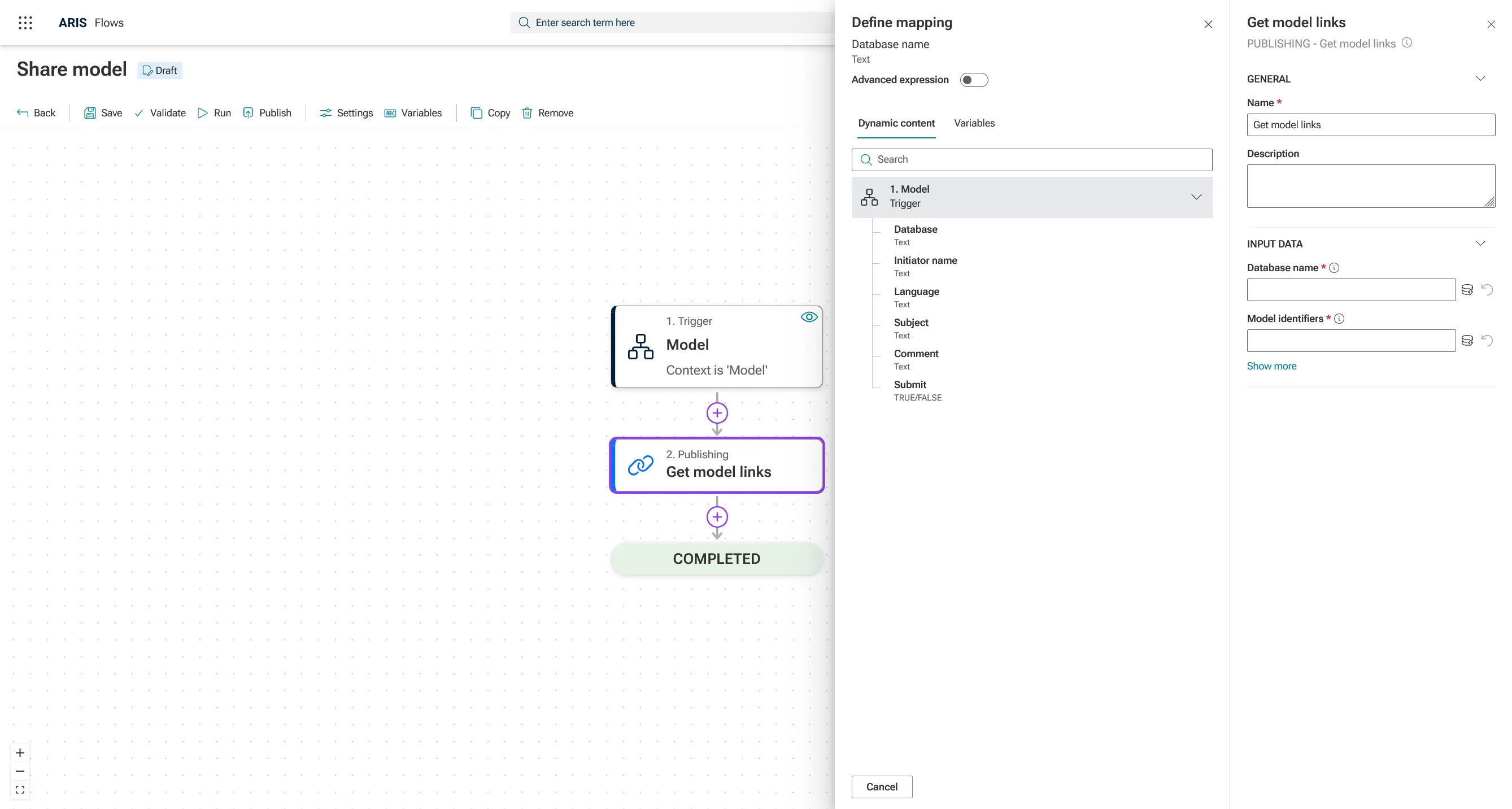Viewport: 1512px width, 809px height.
Task: Click the Cancel button
Action: click(x=882, y=787)
